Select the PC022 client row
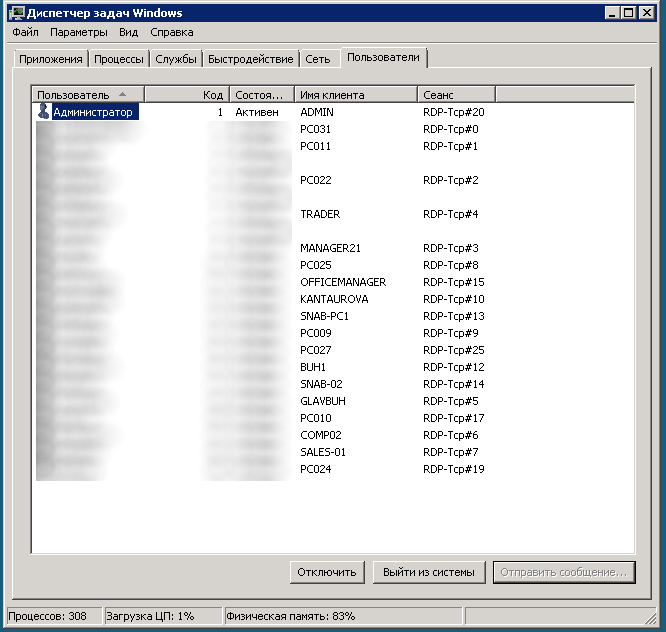This screenshot has width=666, height=632. pyautogui.click(x=316, y=180)
